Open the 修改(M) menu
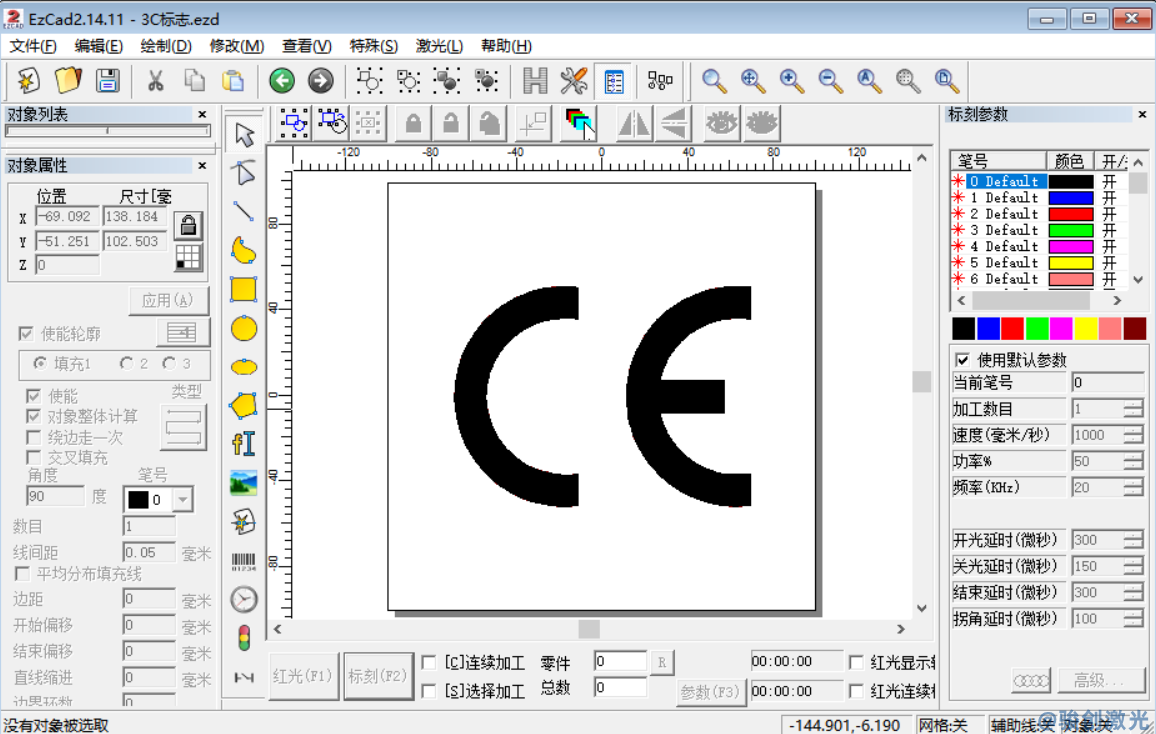Screen dimensions: 1156x734 (x=237, y=46)
